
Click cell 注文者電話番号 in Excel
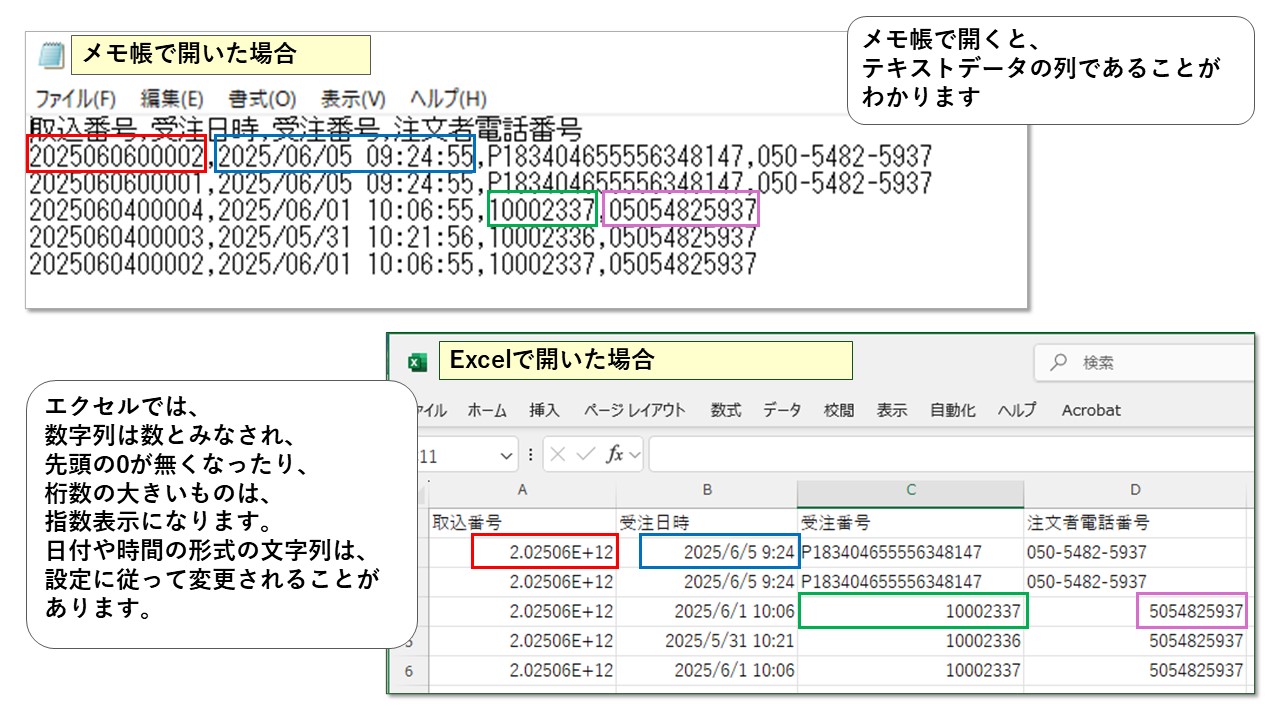(x=1136, y=523)
